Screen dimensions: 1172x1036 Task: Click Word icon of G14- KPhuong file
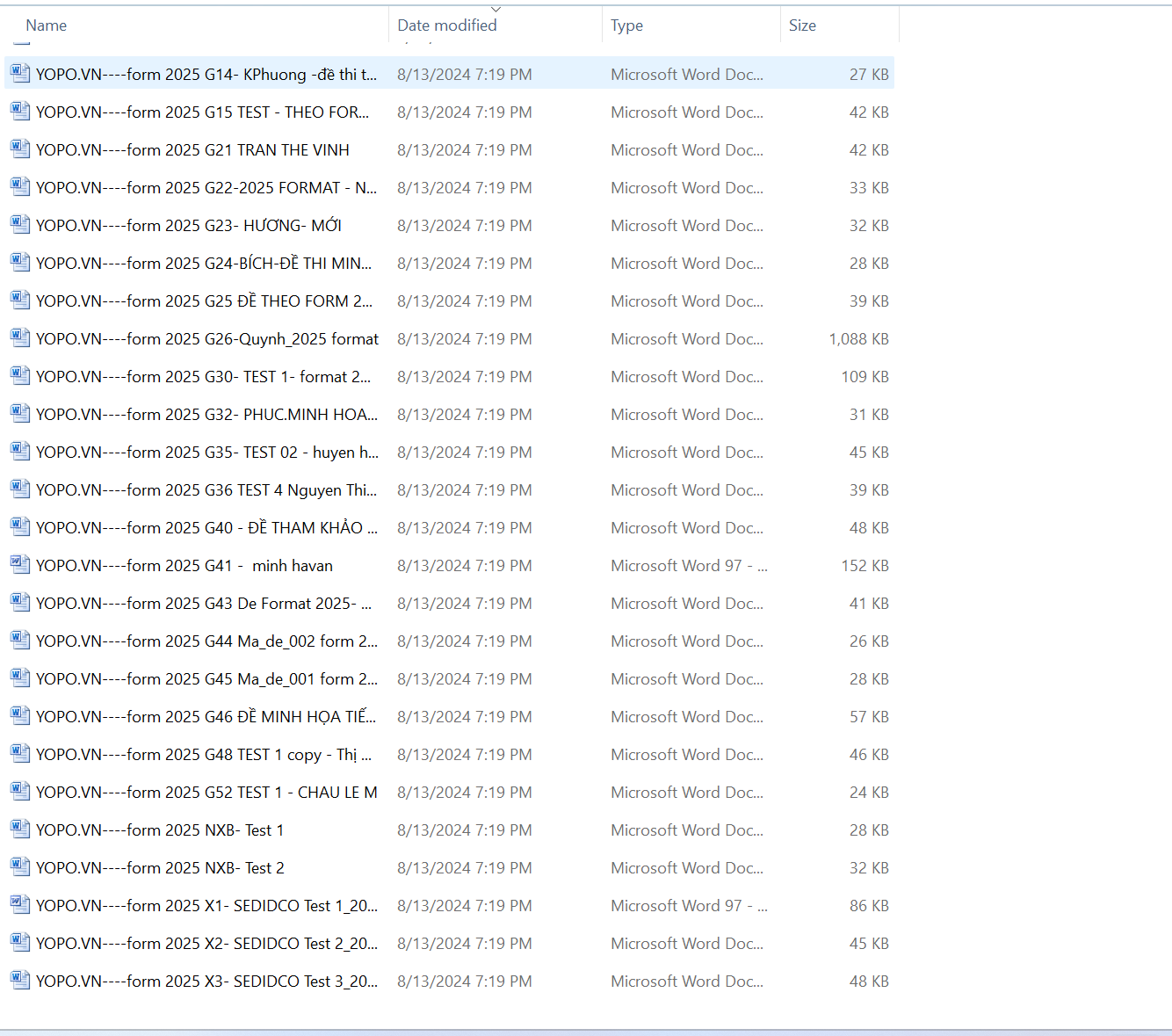(20, 74)
